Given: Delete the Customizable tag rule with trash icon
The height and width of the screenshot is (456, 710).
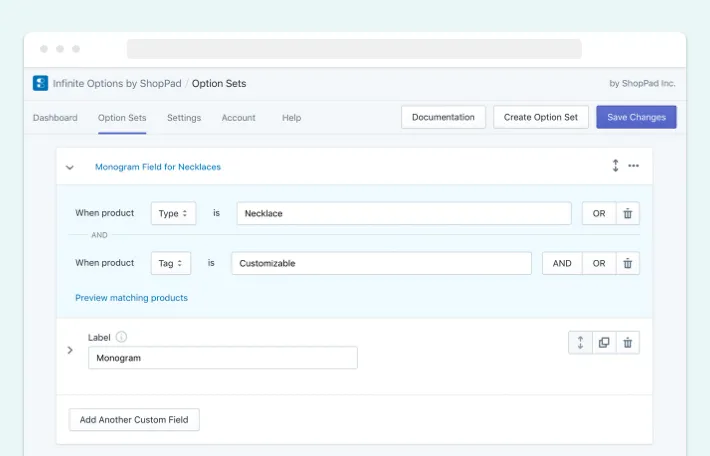Looking at the screenshot, I should point(628,263).
